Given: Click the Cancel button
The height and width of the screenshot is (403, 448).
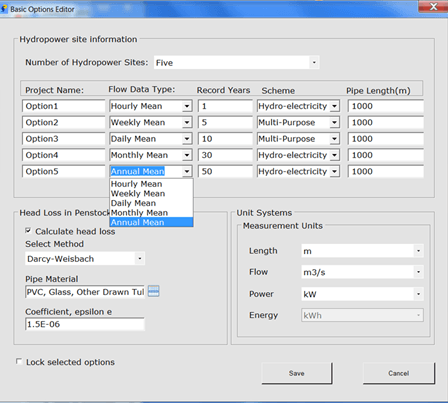Looking at the screenshot, I should click(x=399, y=373).
